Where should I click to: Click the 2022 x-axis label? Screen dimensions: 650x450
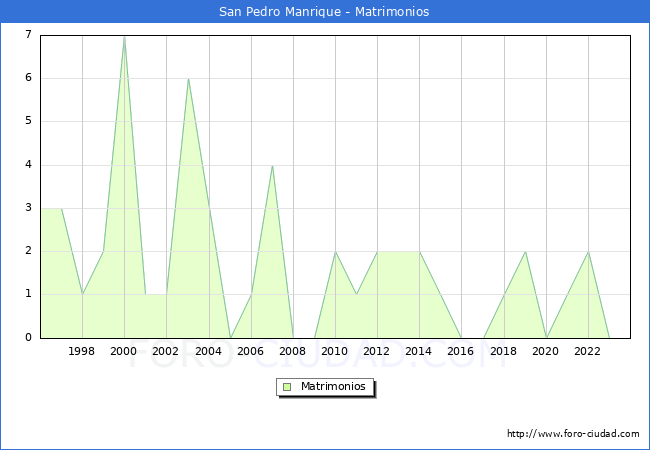[x=587, y=351]
